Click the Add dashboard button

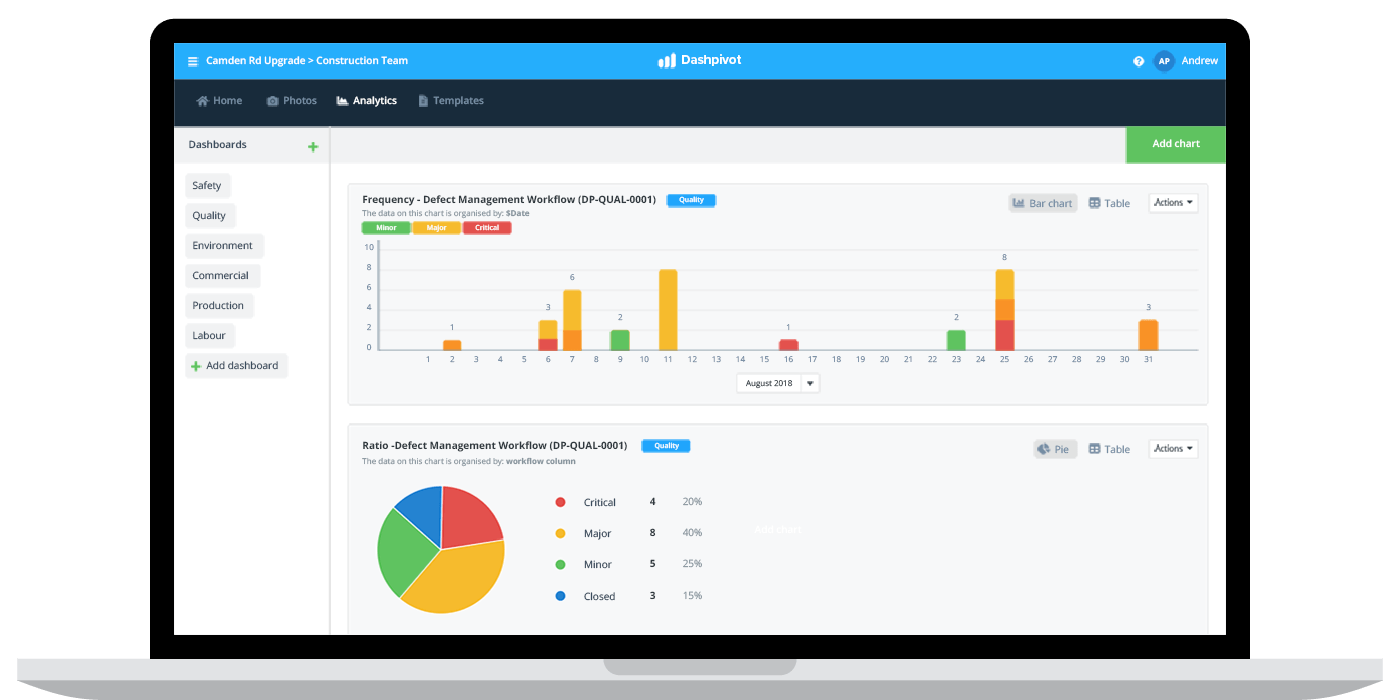click(x=236, y=366)
